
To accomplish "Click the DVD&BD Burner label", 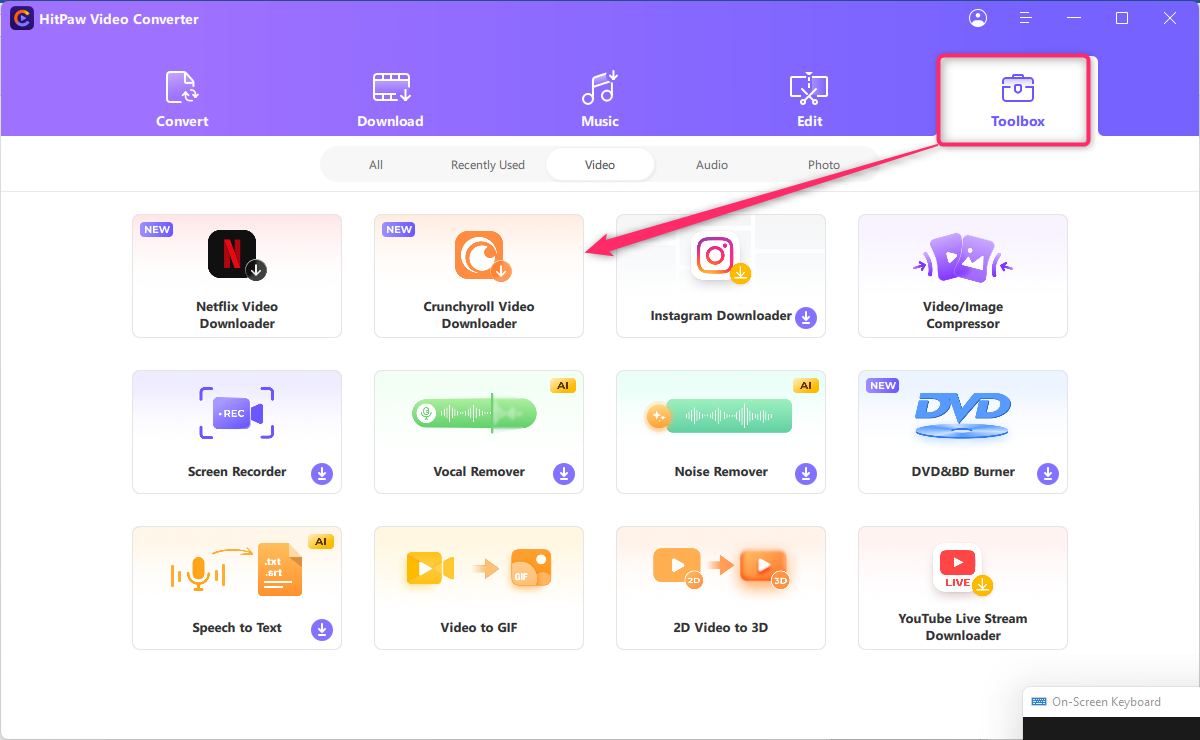I will [963, 472].
